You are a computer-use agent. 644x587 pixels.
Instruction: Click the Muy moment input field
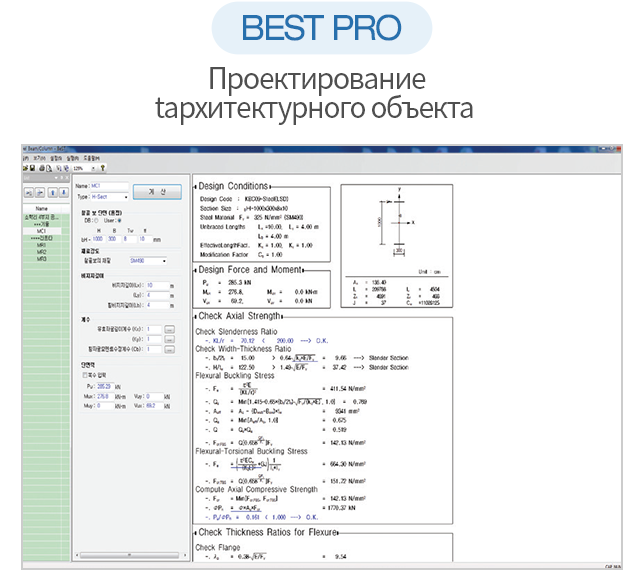coord(106,406)
